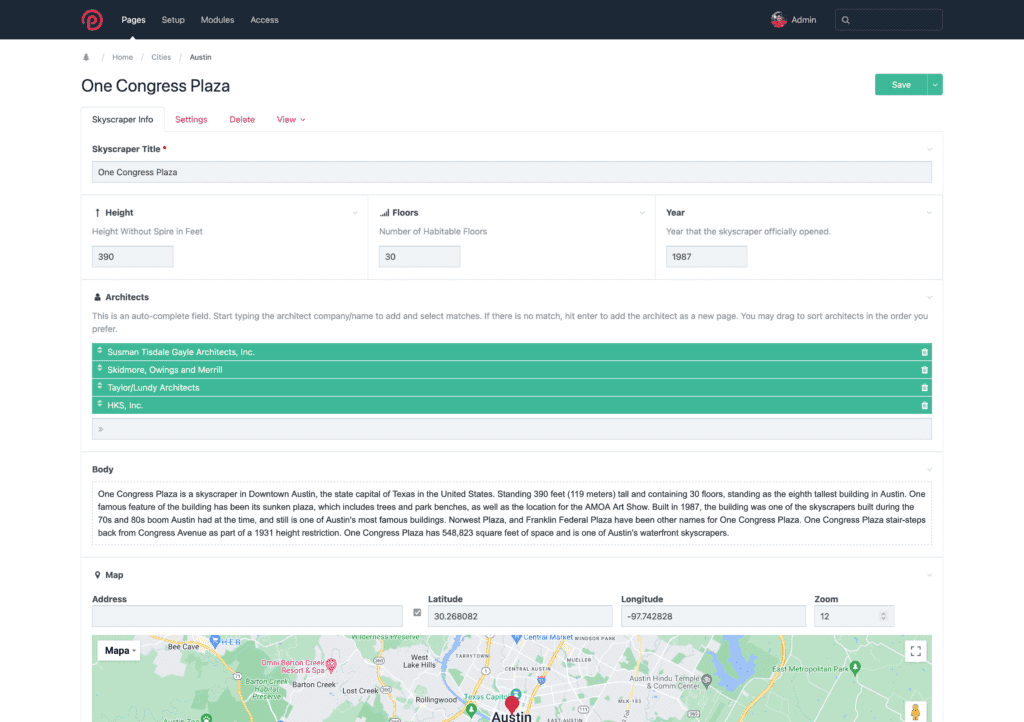Click sort handle for Taylor/Lundy Architects
This screenshot has height=722, width=1024.
click(x=100, y=386)
